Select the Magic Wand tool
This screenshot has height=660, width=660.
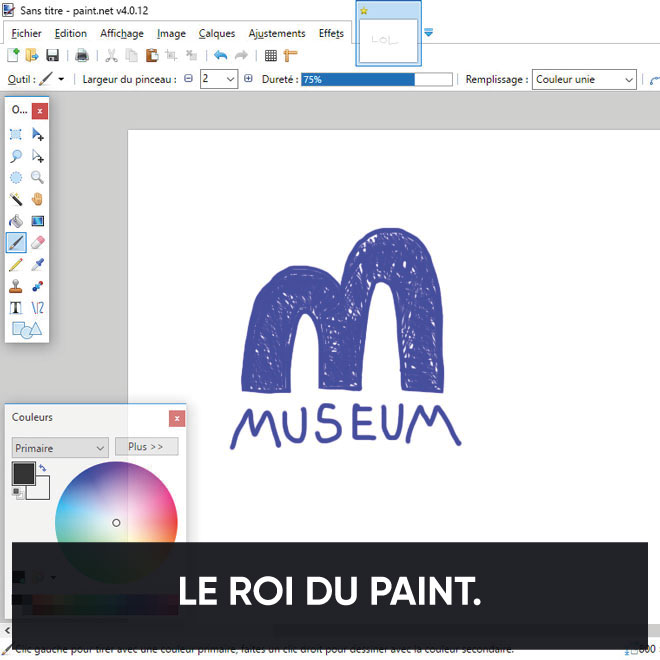coord(16,199)
